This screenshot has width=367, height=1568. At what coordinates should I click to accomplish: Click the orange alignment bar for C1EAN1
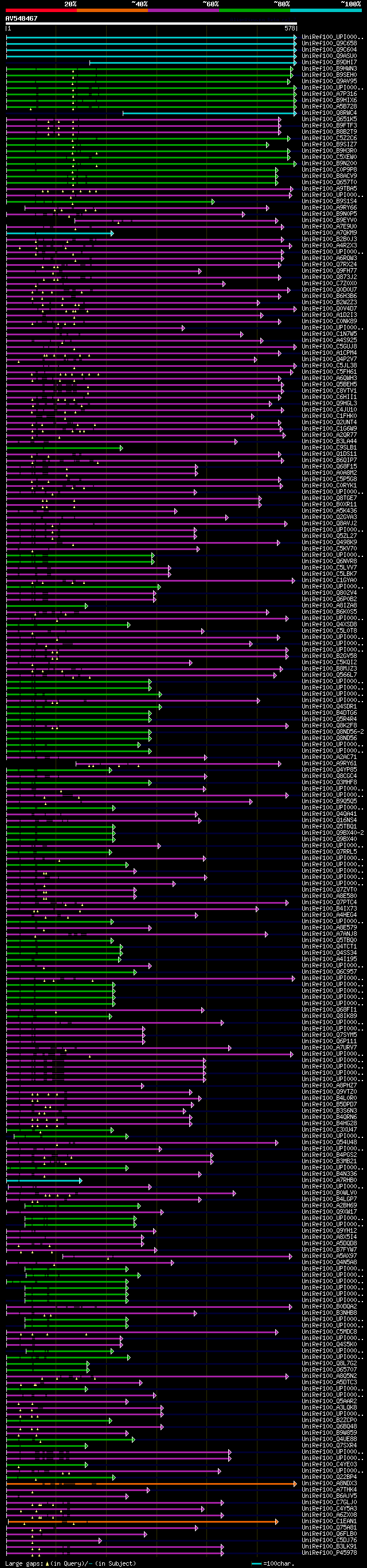[x=143, y=1521]
